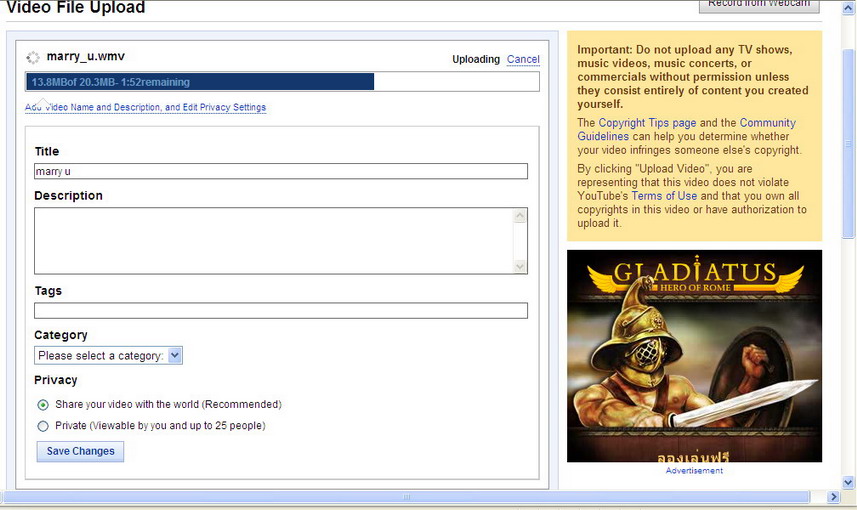Open the Terms of Use link
This screenshot has width=857, height=510.
click(664, 196)
